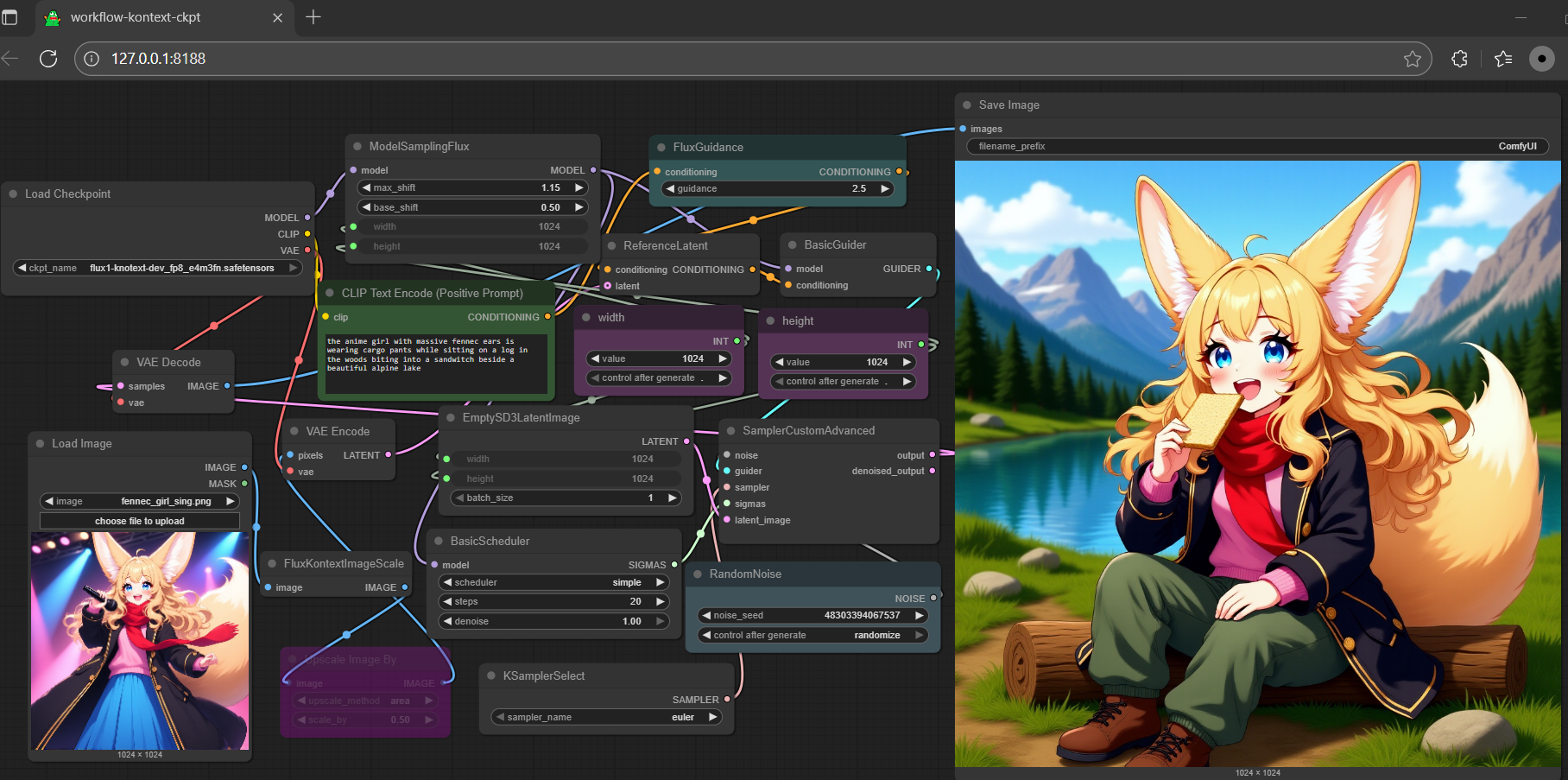
Task: Increase width node value with right arrow
Action: coord(723,358)
